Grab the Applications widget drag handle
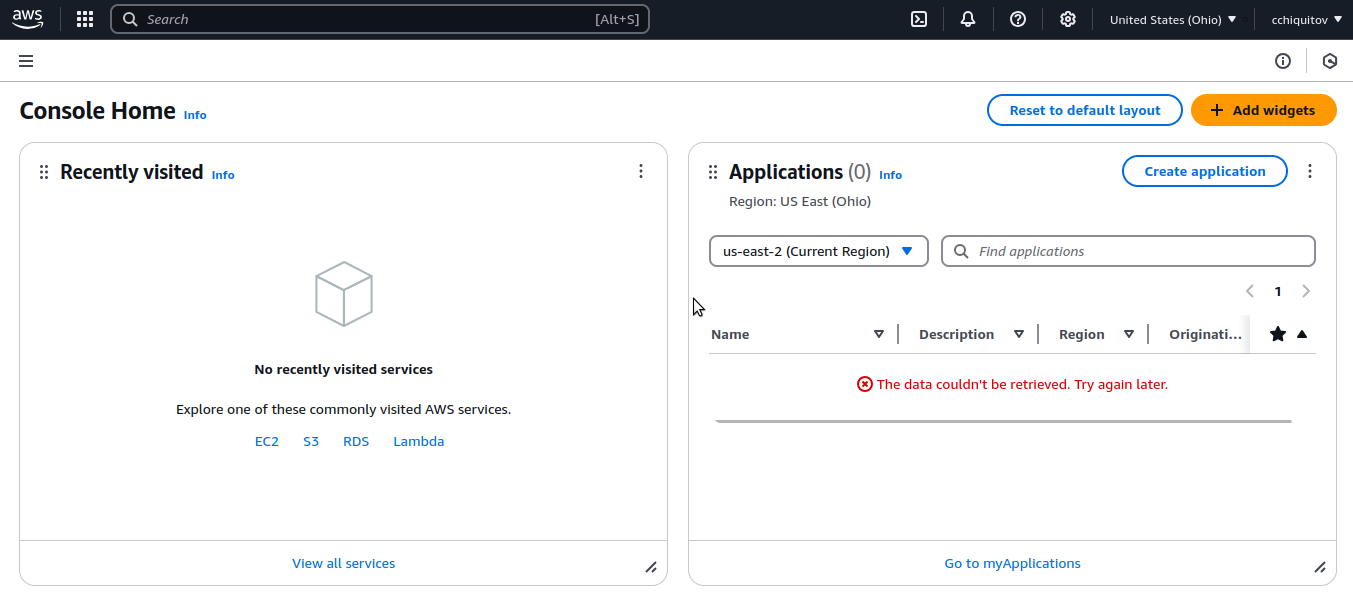The height and width of the screenshot is (595, 1353). coord(713,172)
